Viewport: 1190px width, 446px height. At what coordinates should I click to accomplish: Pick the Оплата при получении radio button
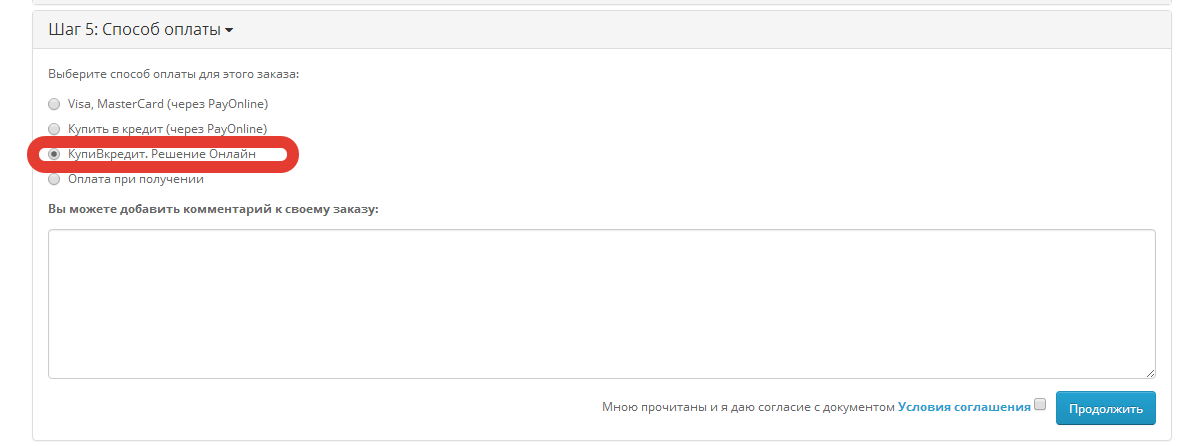54,180
